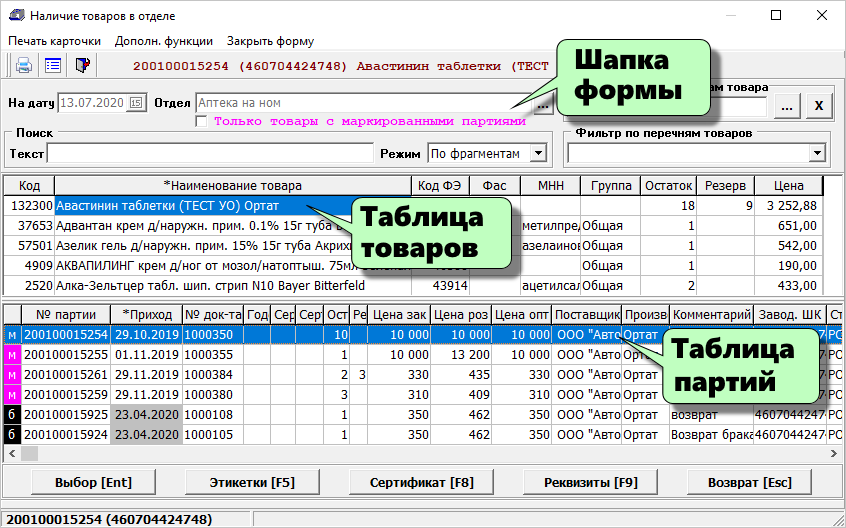
Task: Click the Возврат [Esc] button
Action: tap(749, 482)
